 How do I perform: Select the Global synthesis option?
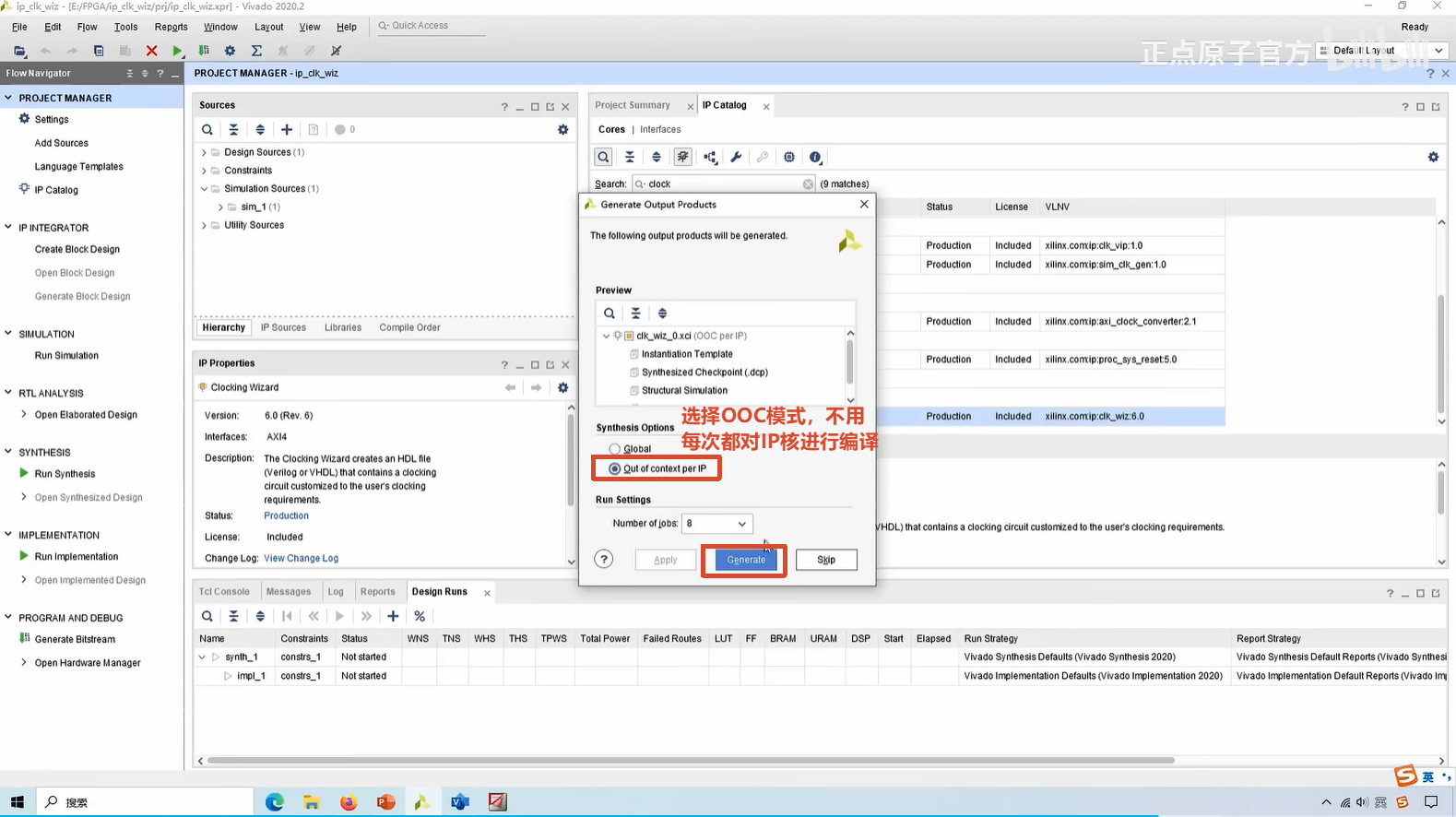tap(614, 449)
